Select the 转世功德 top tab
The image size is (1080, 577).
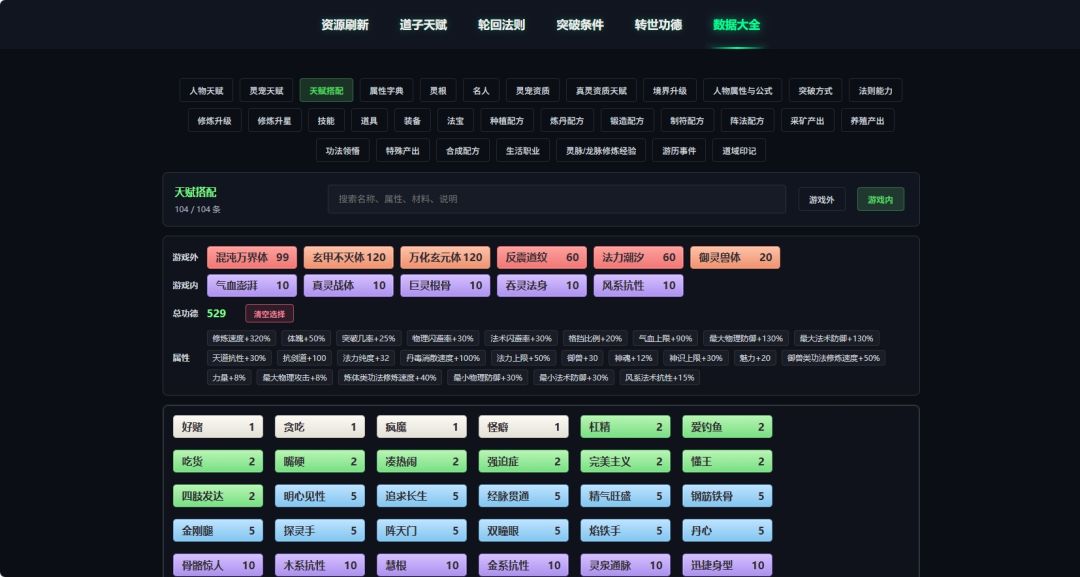[658, 25]
